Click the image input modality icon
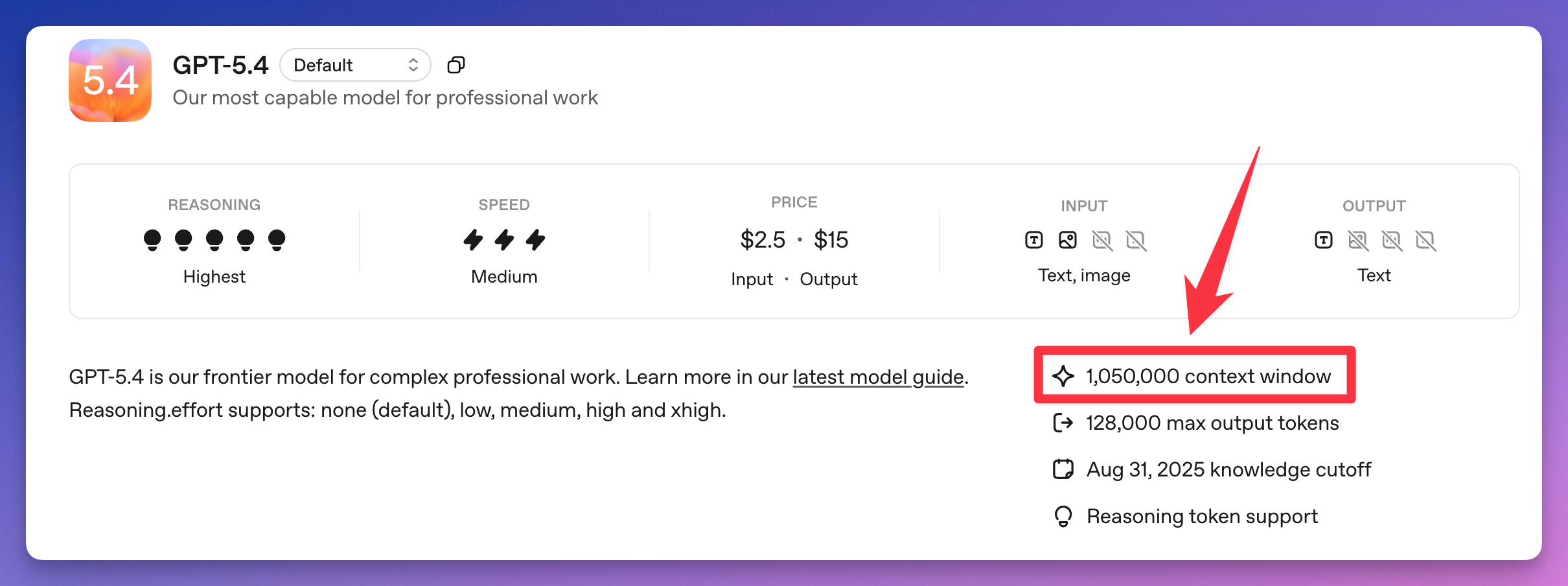The width and height of the screenshot is (1568, 586). tap(1068, 240)
